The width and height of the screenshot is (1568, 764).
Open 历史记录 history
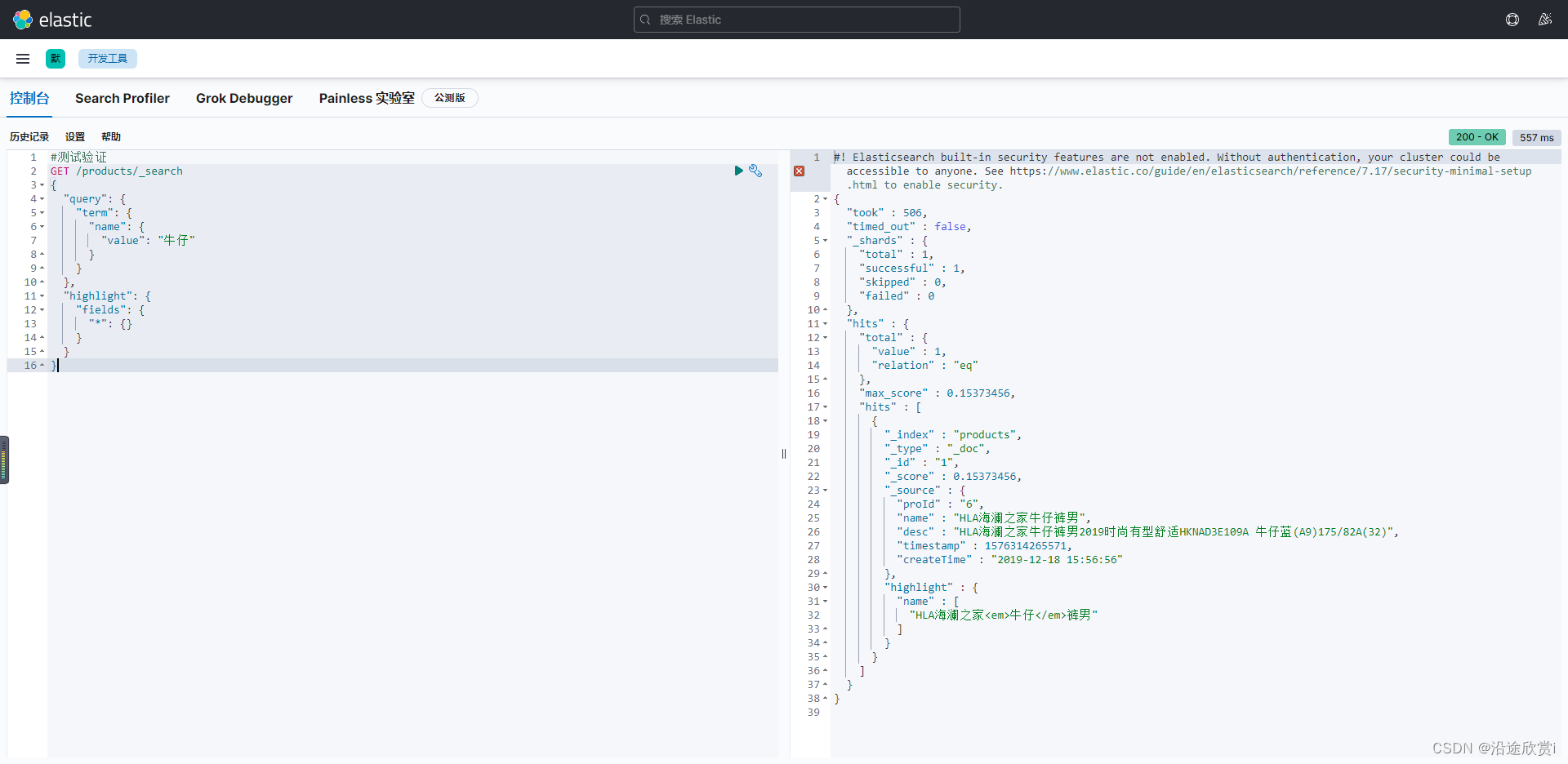[x=29, y=137]
